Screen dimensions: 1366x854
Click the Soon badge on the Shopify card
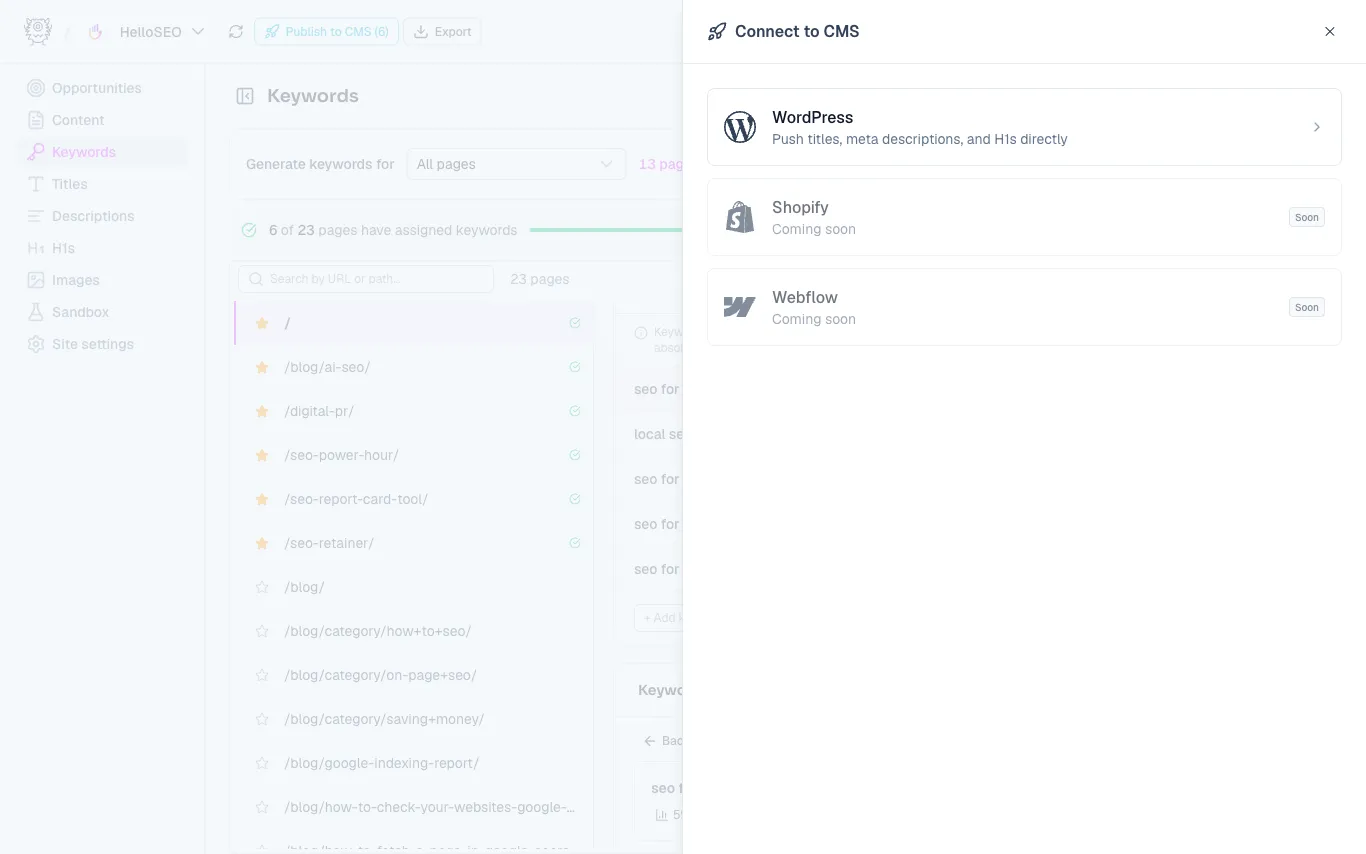[x=1307, y=217]
